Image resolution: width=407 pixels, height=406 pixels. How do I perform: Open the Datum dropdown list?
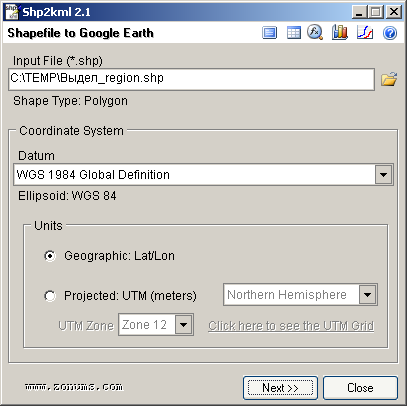click(x=383, y=175)
